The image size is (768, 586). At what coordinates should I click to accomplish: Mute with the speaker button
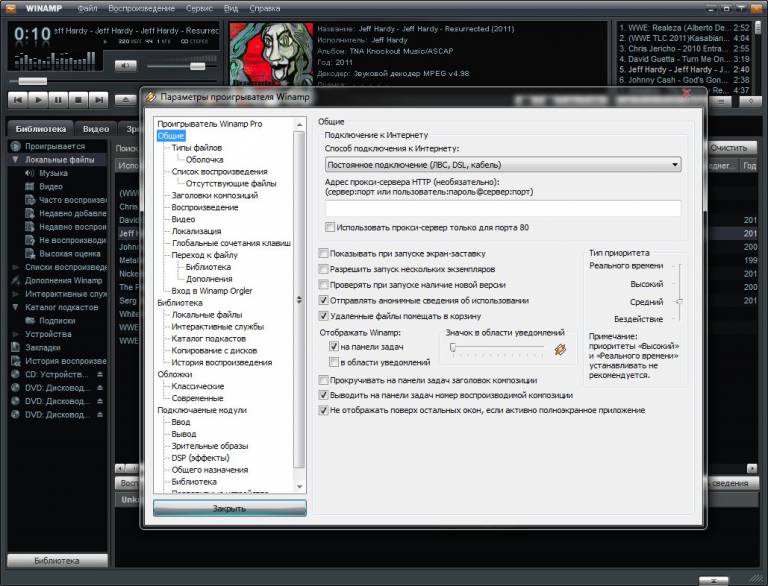click(125, 65)
